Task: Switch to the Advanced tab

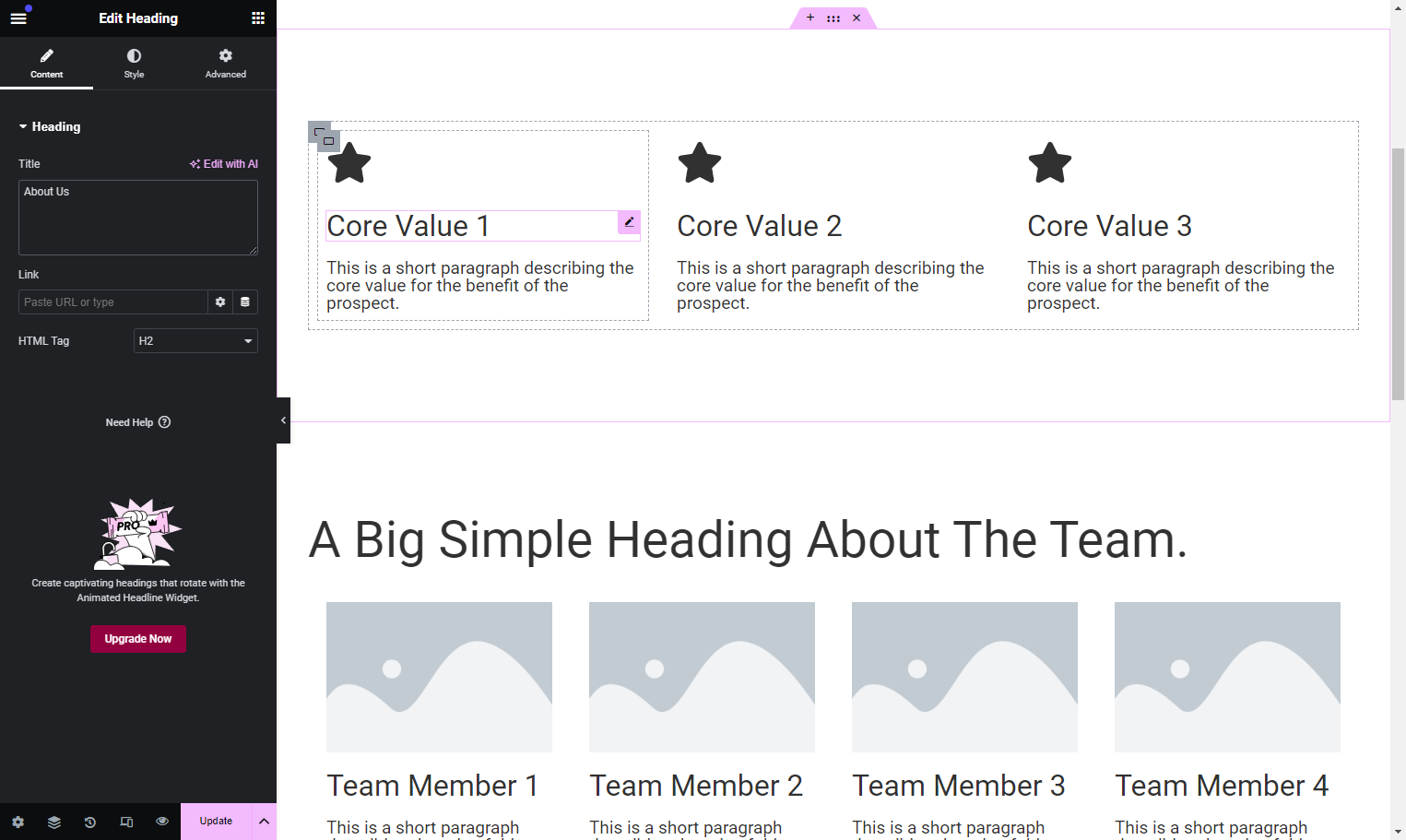Action: (226, 63)
